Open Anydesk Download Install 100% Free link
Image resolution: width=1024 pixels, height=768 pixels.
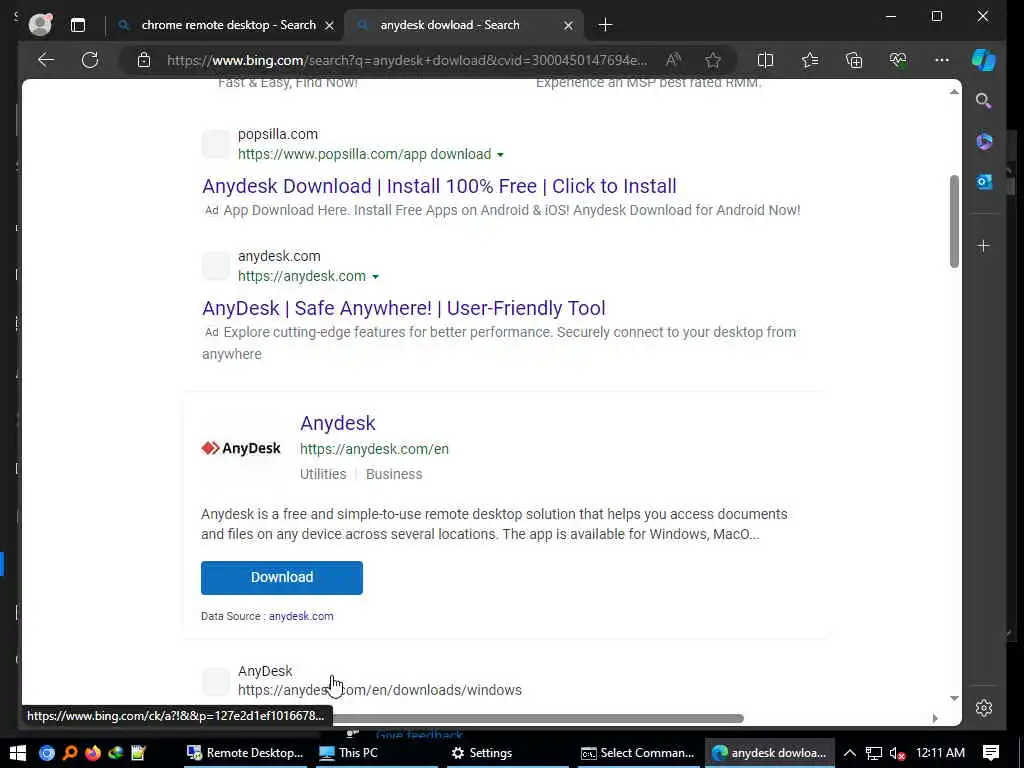(439, 186)
